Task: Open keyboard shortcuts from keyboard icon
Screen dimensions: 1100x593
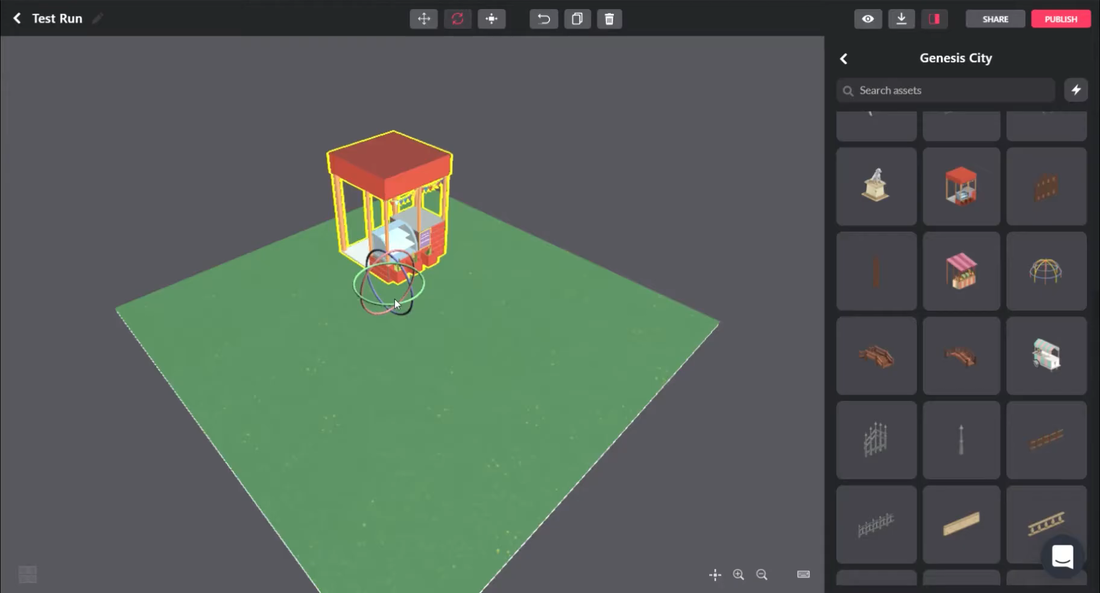Action: pyautogui.click(x=803, y=575)
